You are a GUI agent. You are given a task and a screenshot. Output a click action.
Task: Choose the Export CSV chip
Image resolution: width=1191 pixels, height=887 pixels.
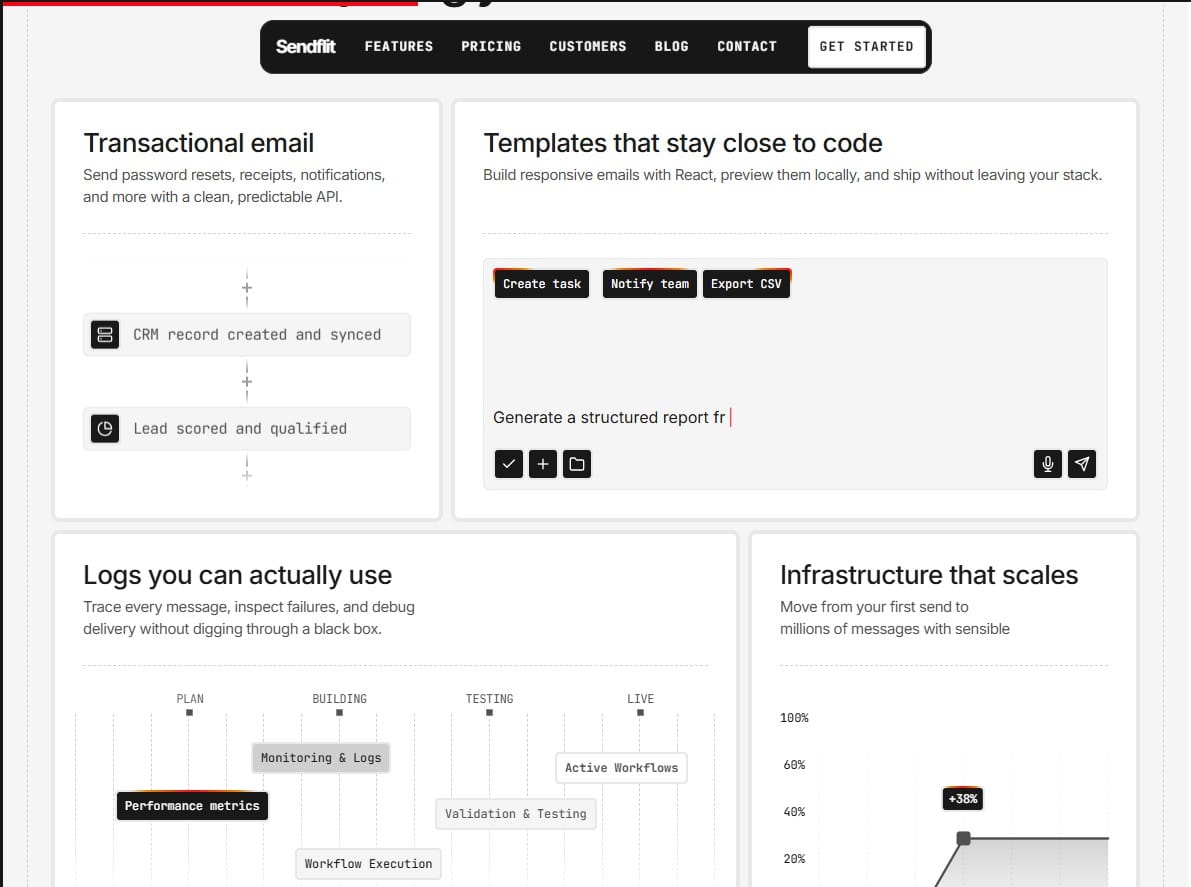point(746,284)
